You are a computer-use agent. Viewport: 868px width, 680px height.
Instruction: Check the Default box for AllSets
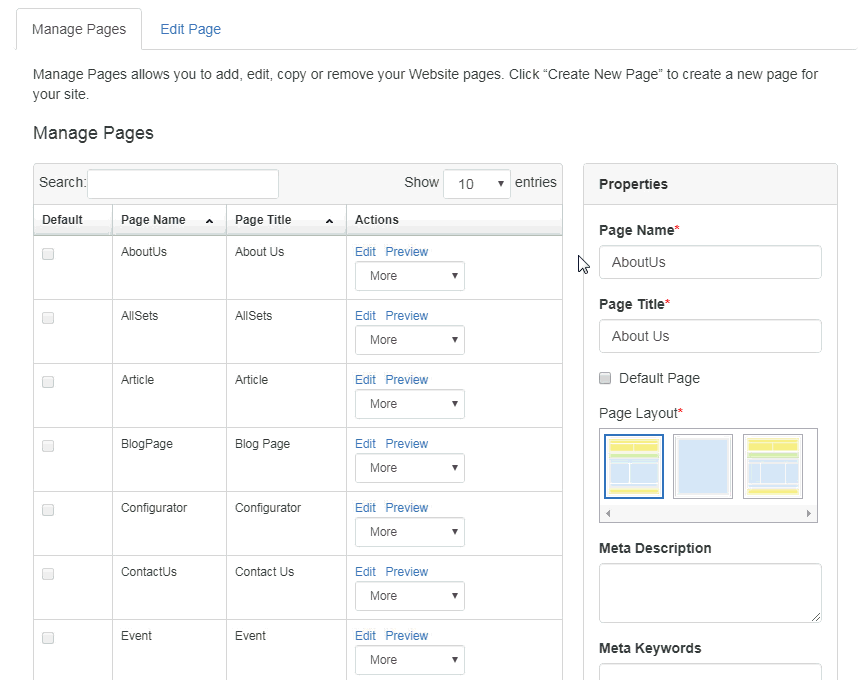point(48,318)
